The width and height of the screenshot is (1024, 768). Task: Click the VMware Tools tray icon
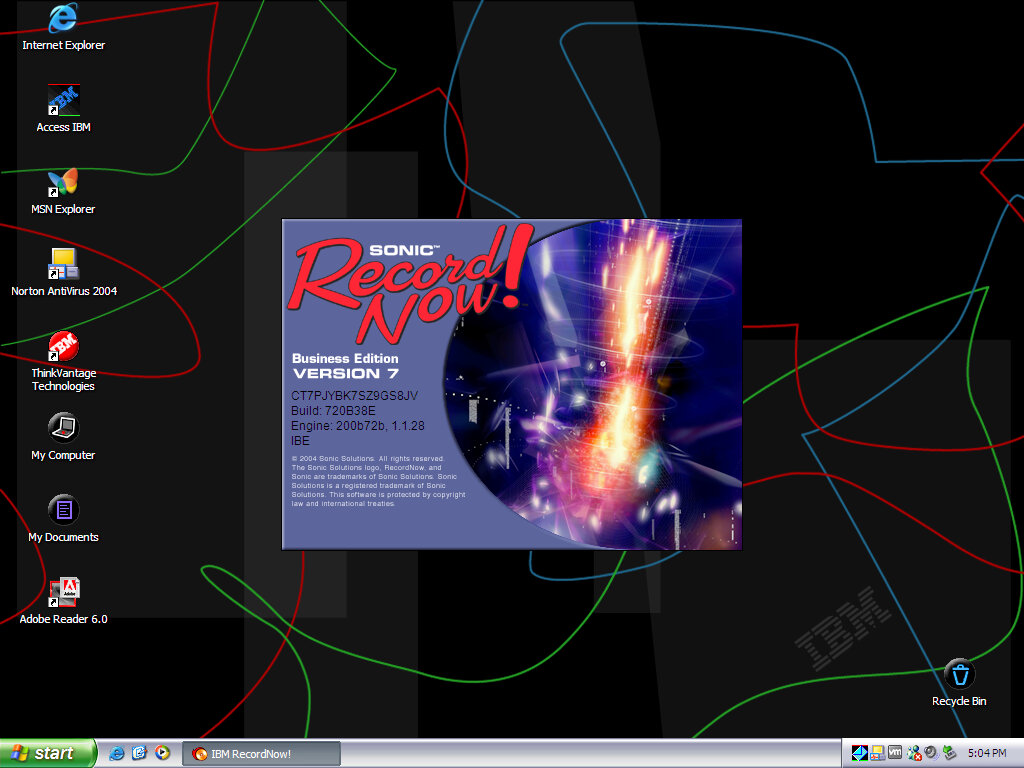pyautogui.click(x=895, y=753)
